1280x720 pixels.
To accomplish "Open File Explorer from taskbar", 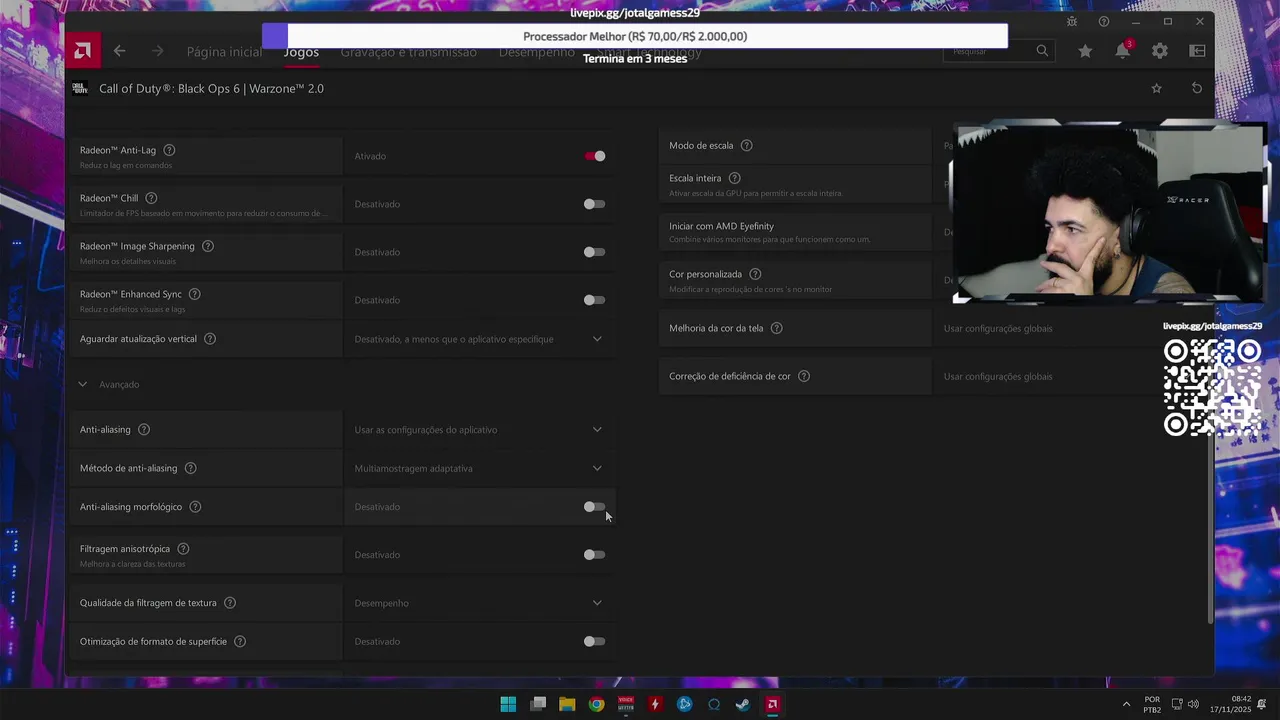I will [x=567, y=704].
